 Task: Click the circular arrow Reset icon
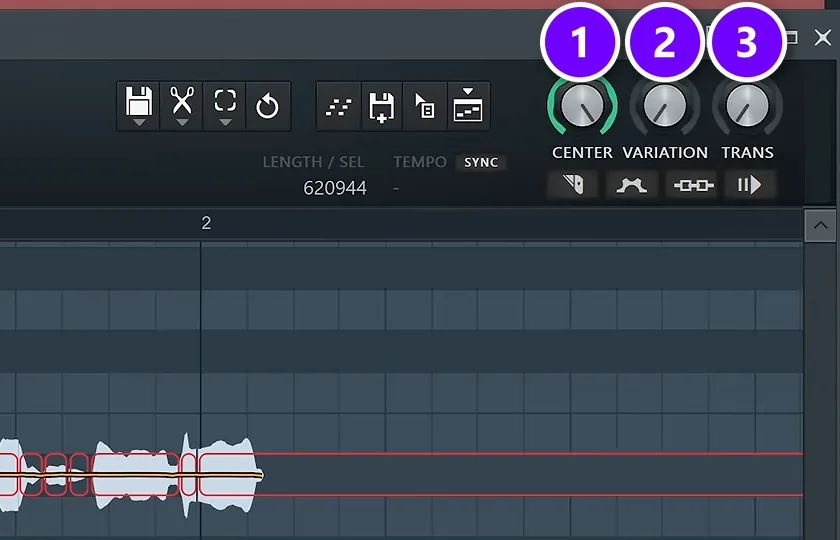(268, 106)
